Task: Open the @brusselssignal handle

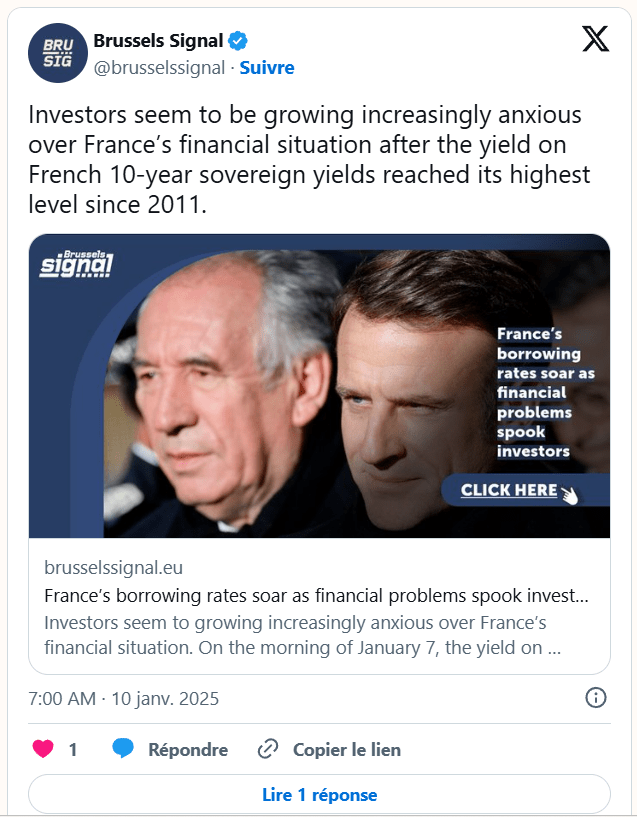Action: click(160, 68)
